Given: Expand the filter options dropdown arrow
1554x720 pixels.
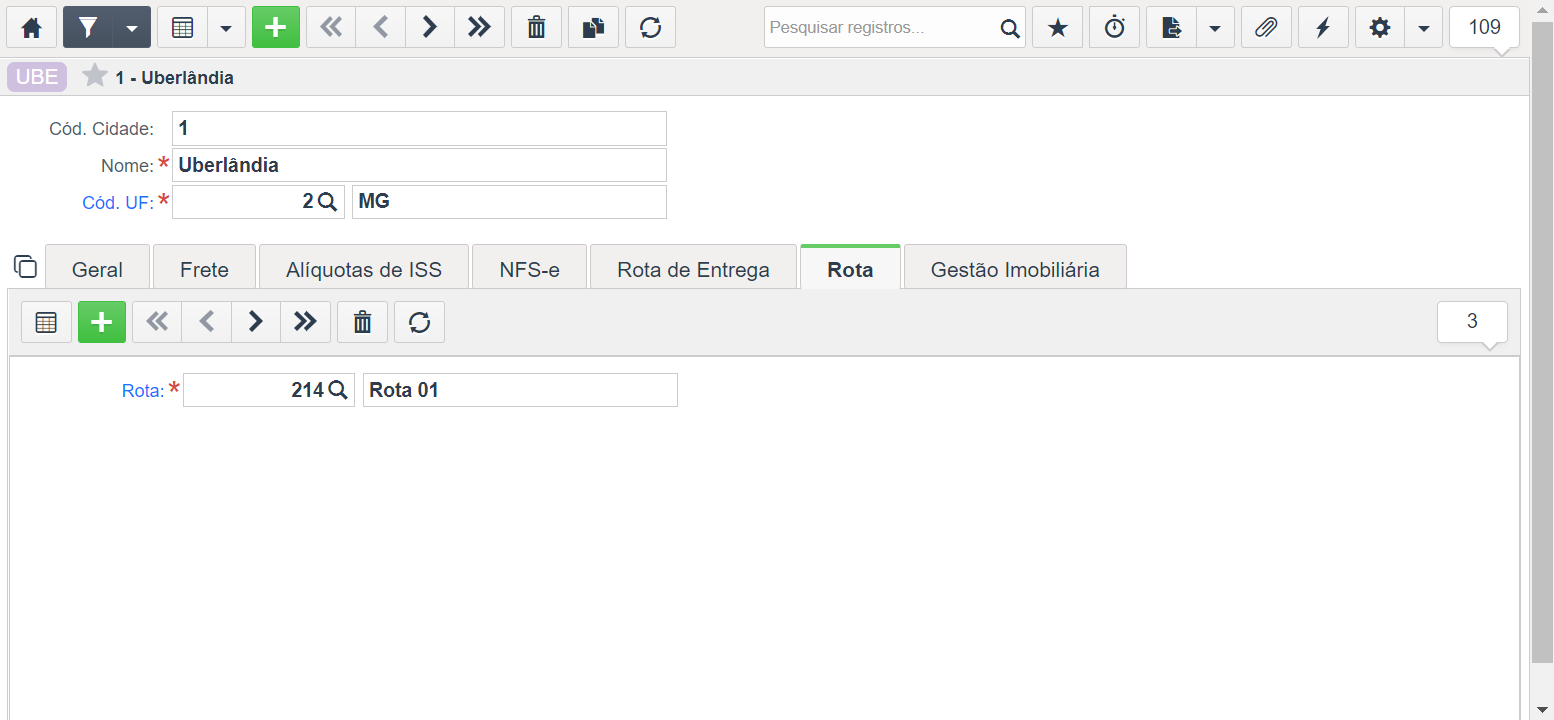Looking at the screenshot, I should (132, 27).
